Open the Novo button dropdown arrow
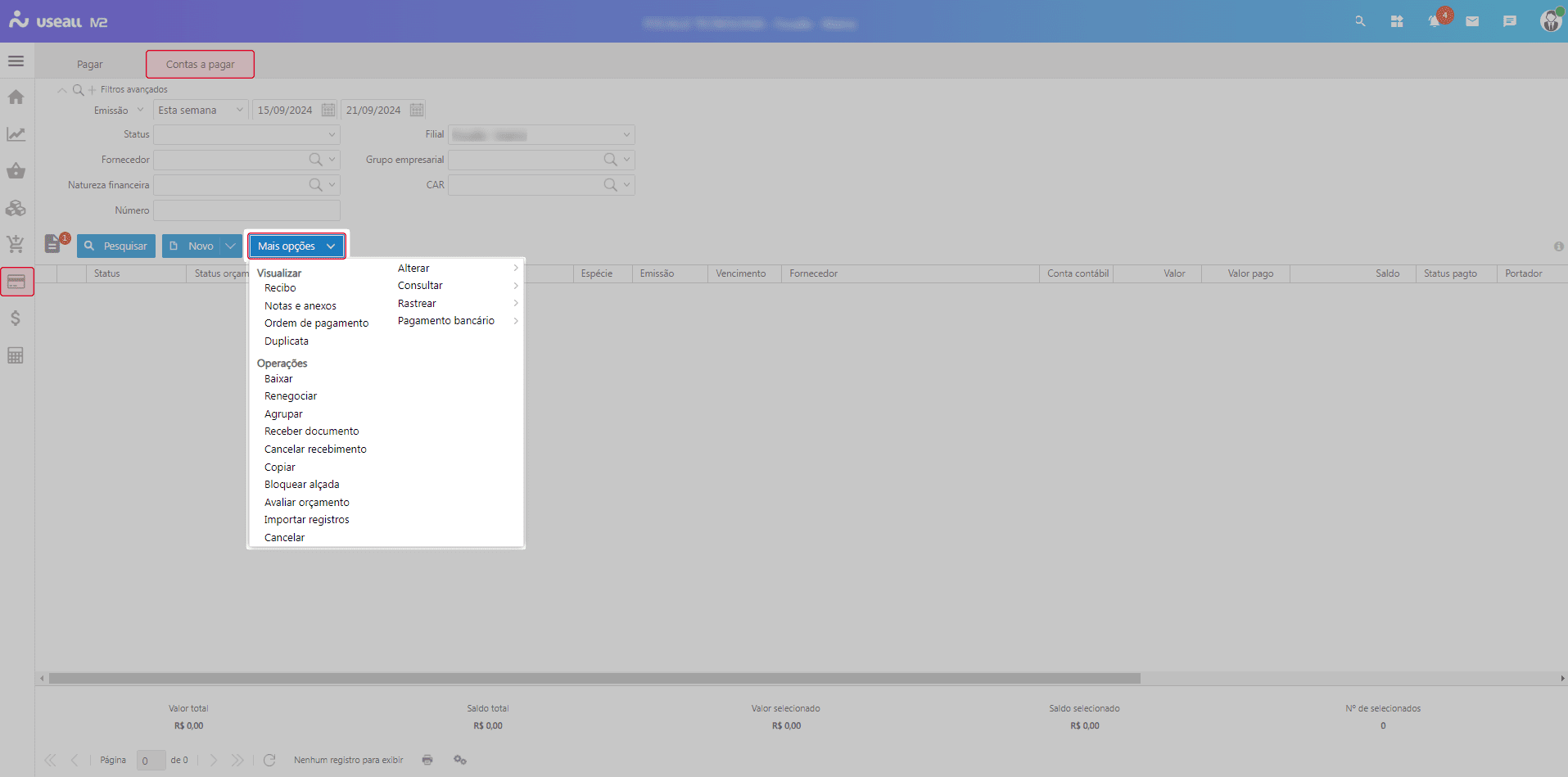Screen dimensions: 1568x777 coord(231,246)
